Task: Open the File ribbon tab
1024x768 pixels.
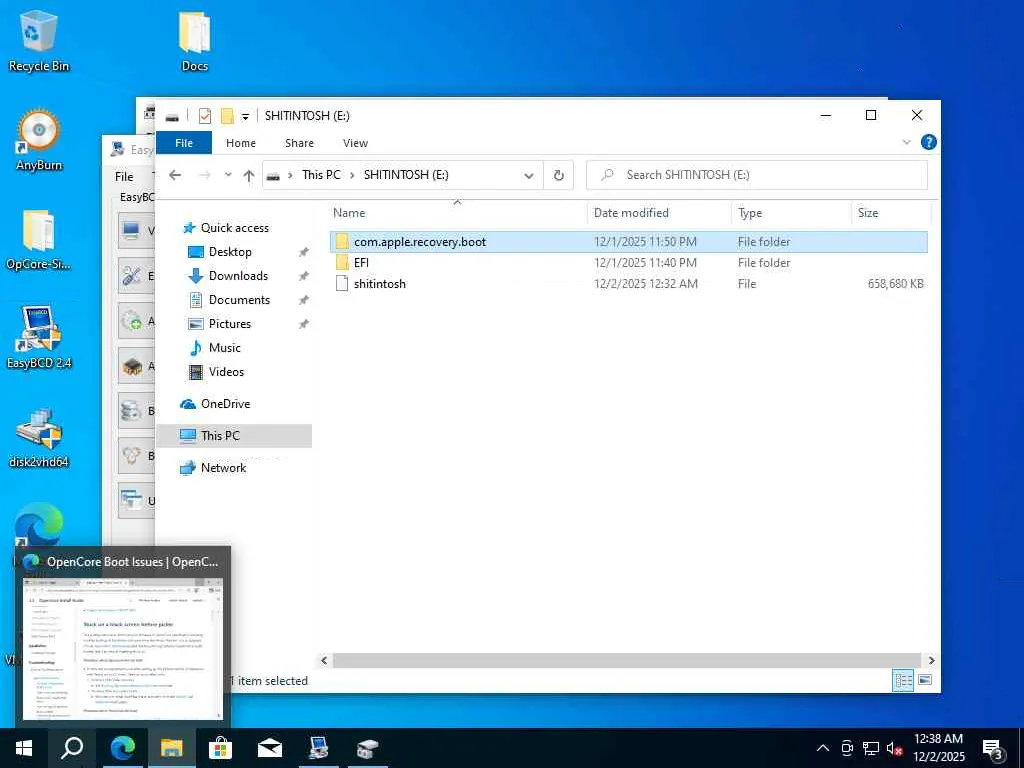Action: click(184, 143)
